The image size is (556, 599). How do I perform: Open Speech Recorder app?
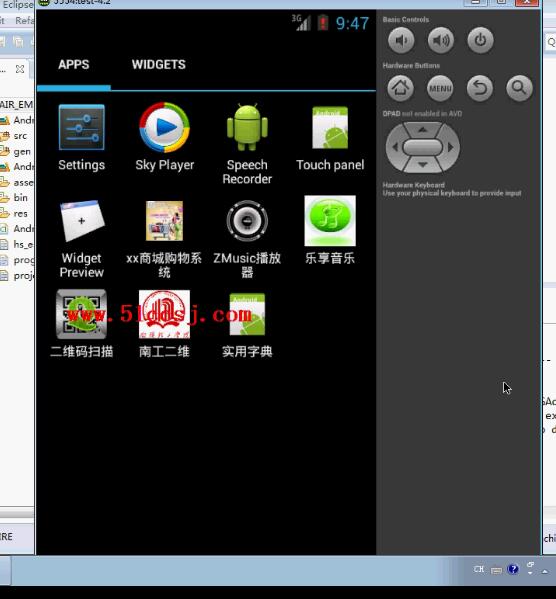[247, 144]
